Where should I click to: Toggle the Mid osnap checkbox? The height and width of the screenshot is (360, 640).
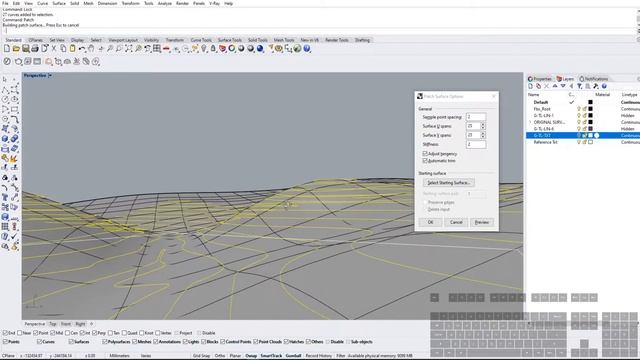tap(53, 333)
